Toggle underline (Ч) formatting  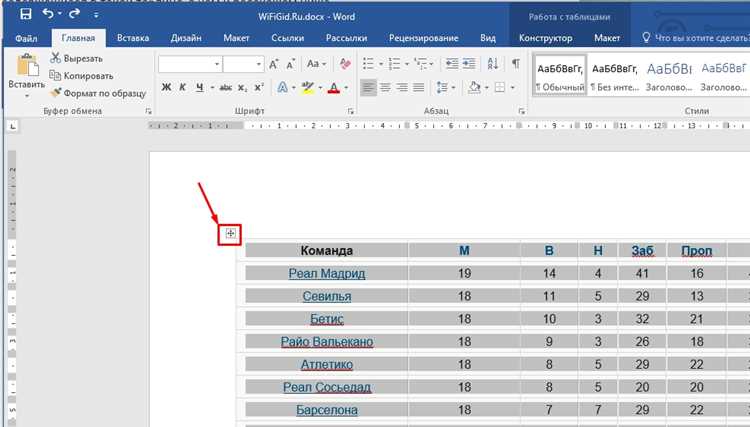coord(199,88)
